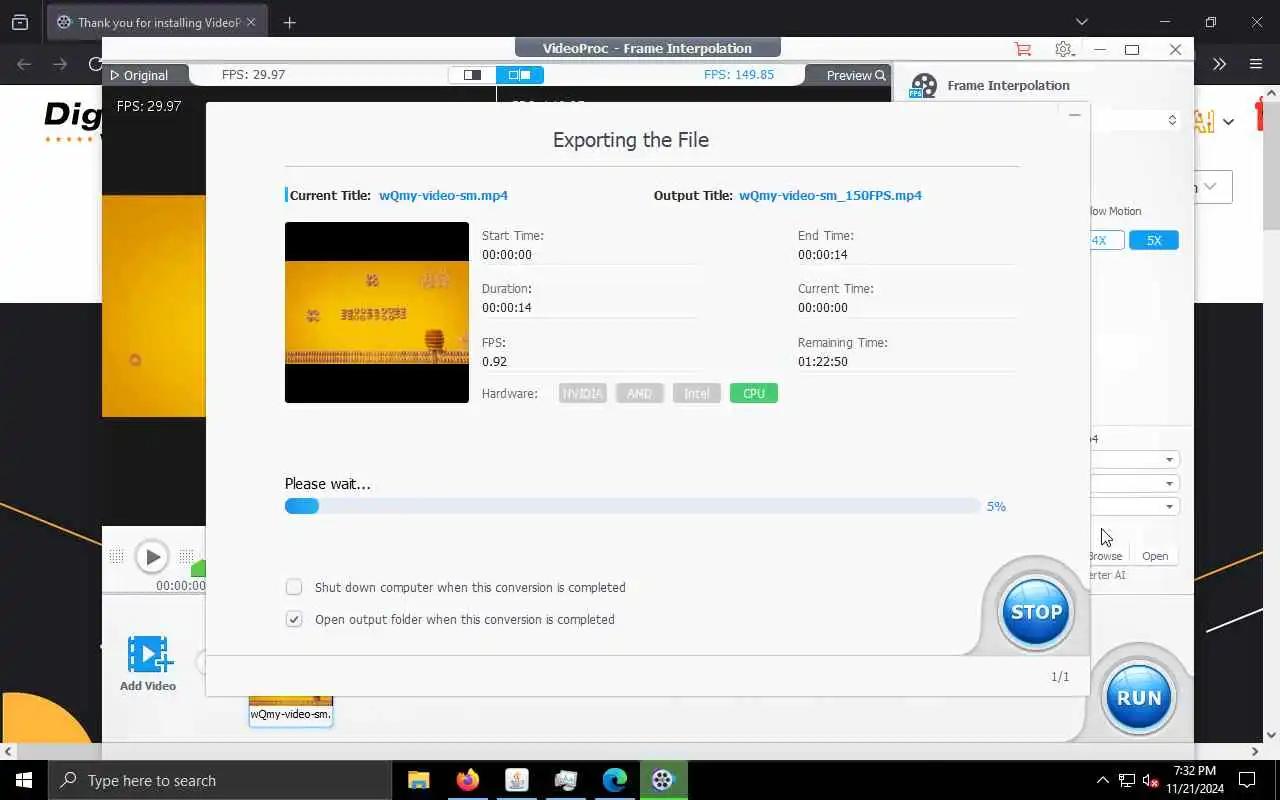The height and width of the screenshot is (800, 1280).
Task: Uncheck open output folder when completed
Action: (294, 619)
